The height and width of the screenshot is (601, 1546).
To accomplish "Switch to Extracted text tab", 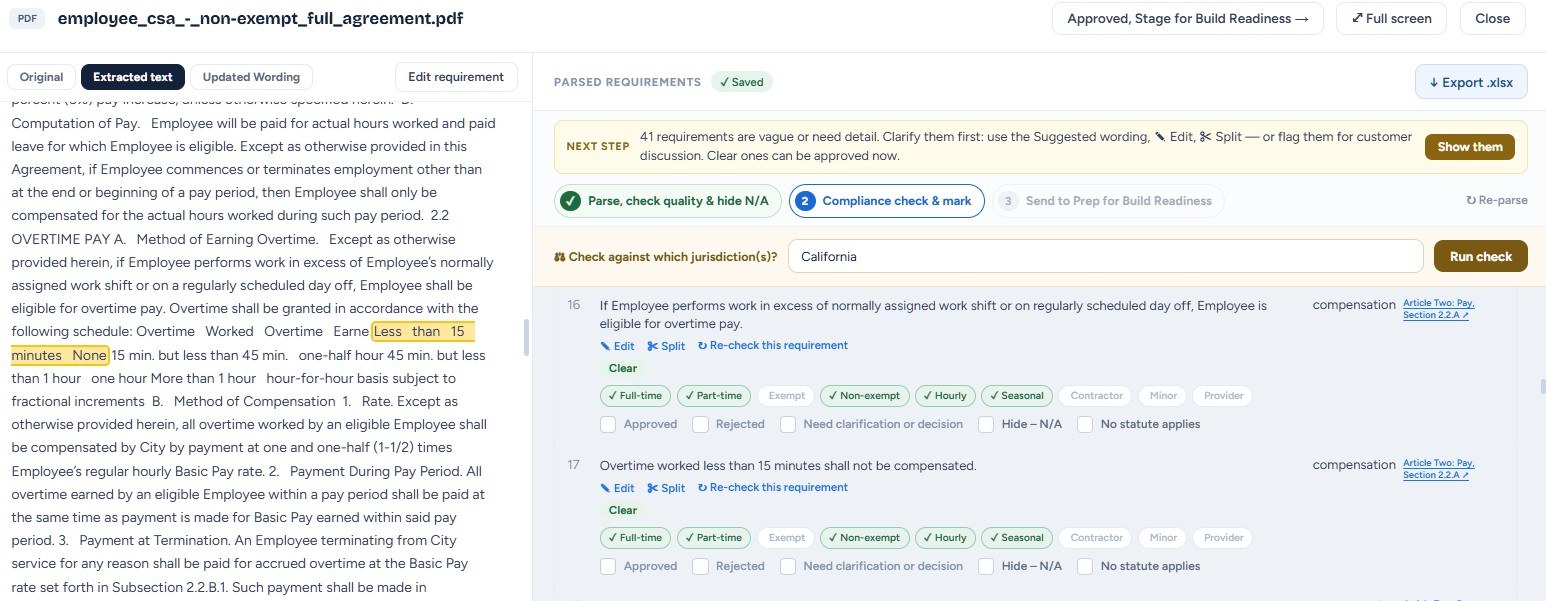I will click(133, 77).
